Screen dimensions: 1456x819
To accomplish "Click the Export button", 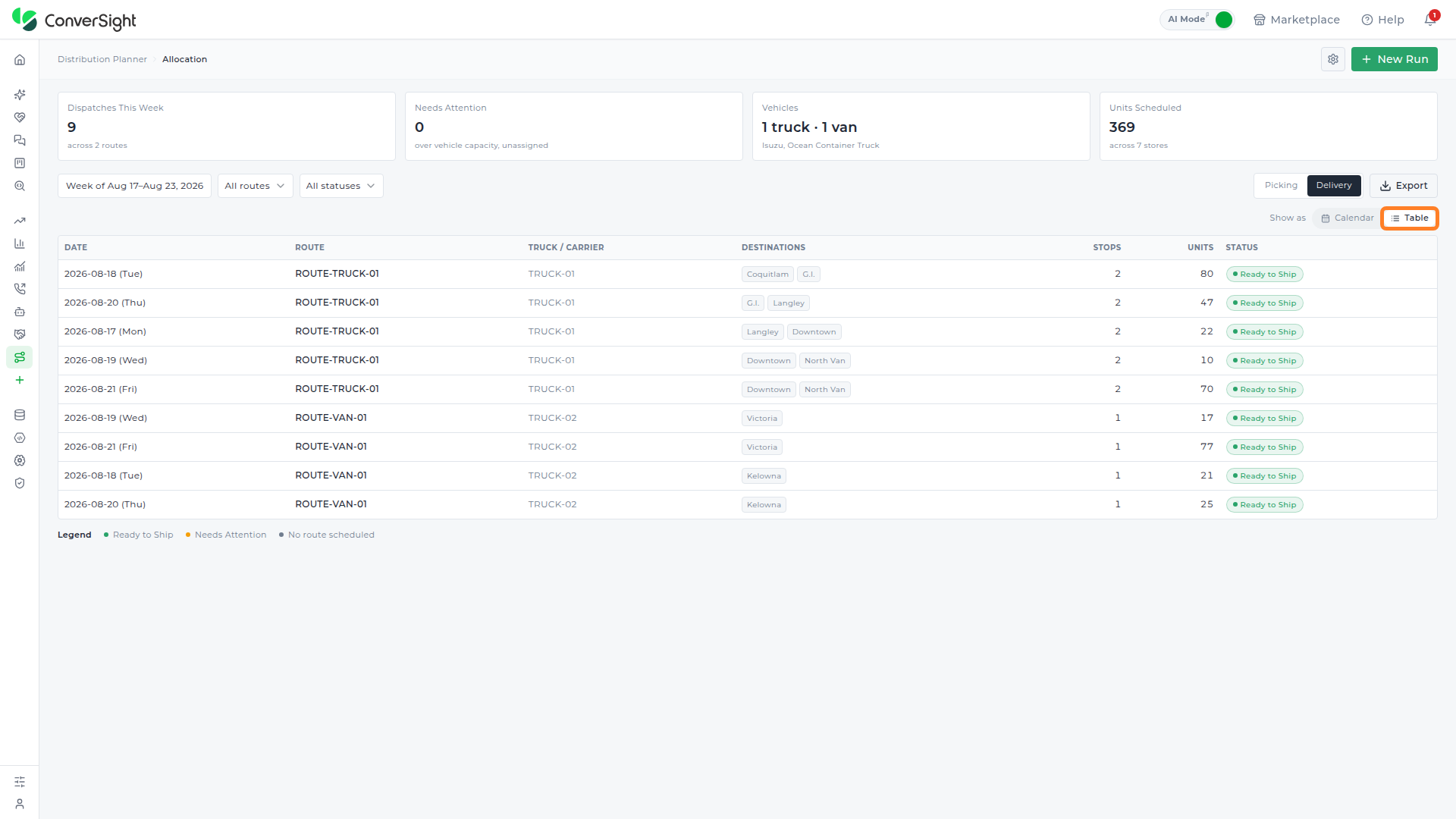I will pos(1403,186).
